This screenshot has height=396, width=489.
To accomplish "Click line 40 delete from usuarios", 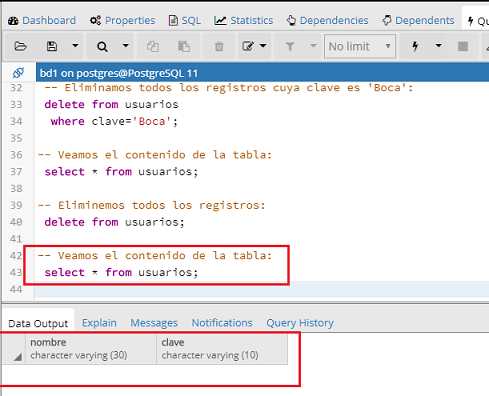I will coord(114,222).
